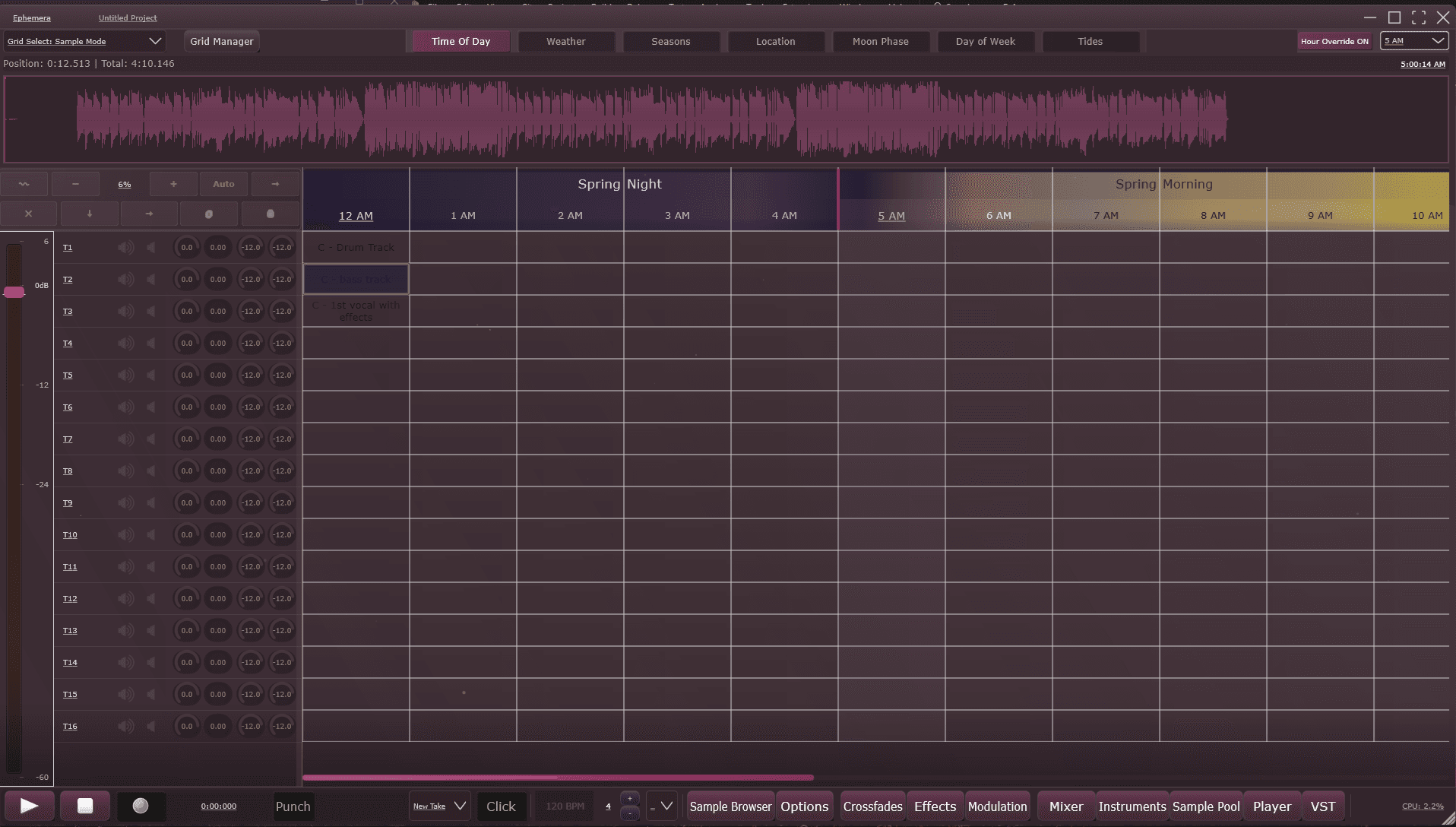This screenshot has width=1456, height=827.
Task: Open the Sample Browser panel
Action: (x=730, y=806)
